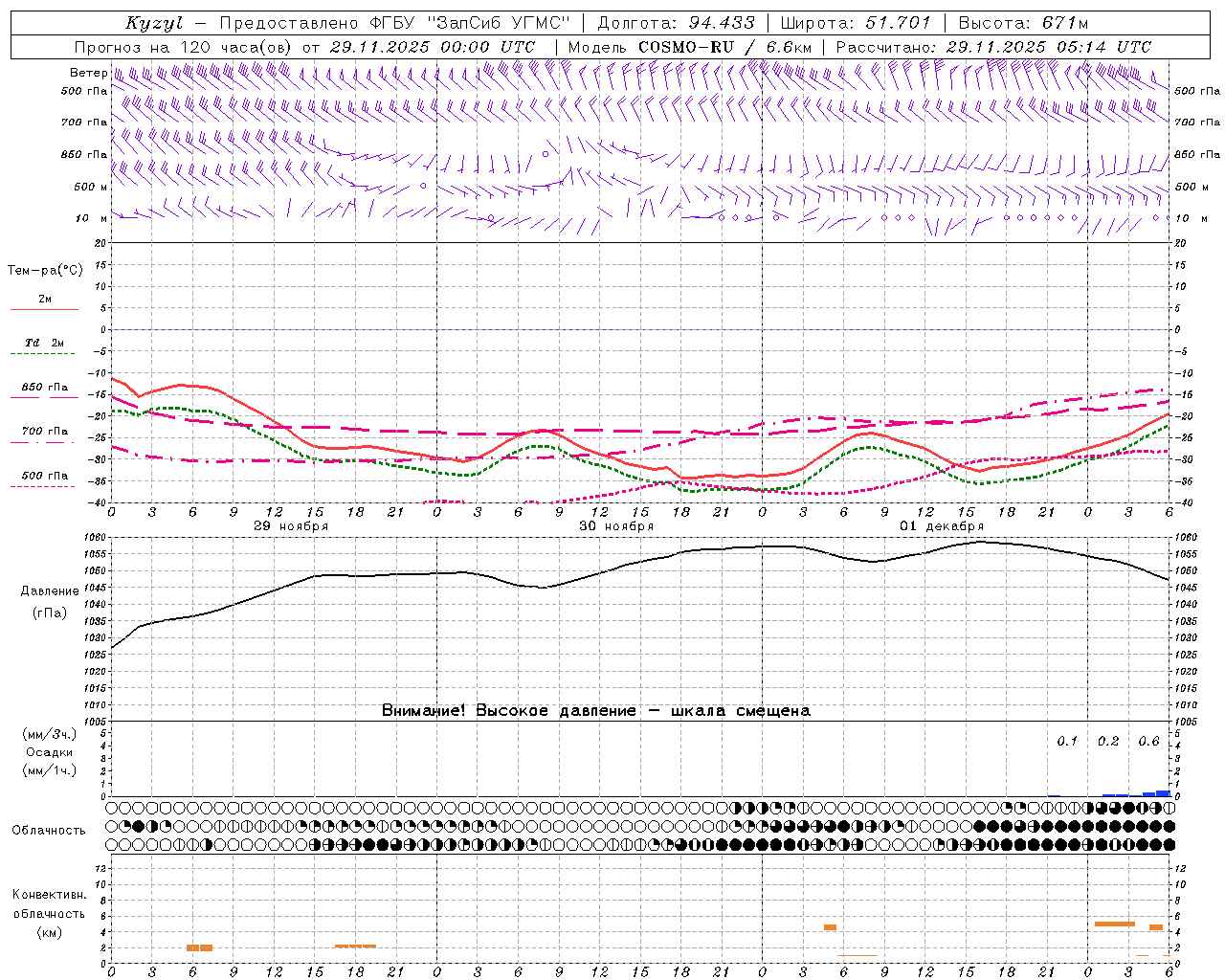Click the Давление pressure panel label
Image resolution: width=1225 pixels, height=980 pixels.
pyautogui.click(x=50, y=591)
